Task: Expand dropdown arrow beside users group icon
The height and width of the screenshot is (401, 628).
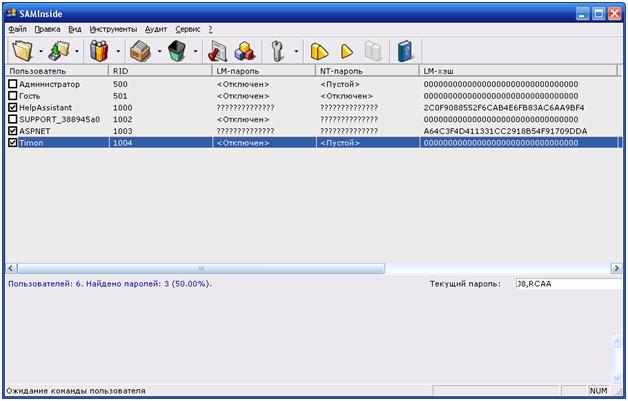Action: coord(118,52)
